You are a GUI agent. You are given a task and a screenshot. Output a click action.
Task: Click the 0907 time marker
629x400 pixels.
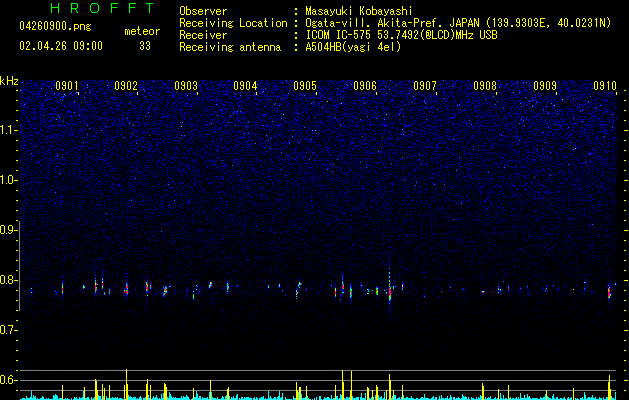click(425, 86)
